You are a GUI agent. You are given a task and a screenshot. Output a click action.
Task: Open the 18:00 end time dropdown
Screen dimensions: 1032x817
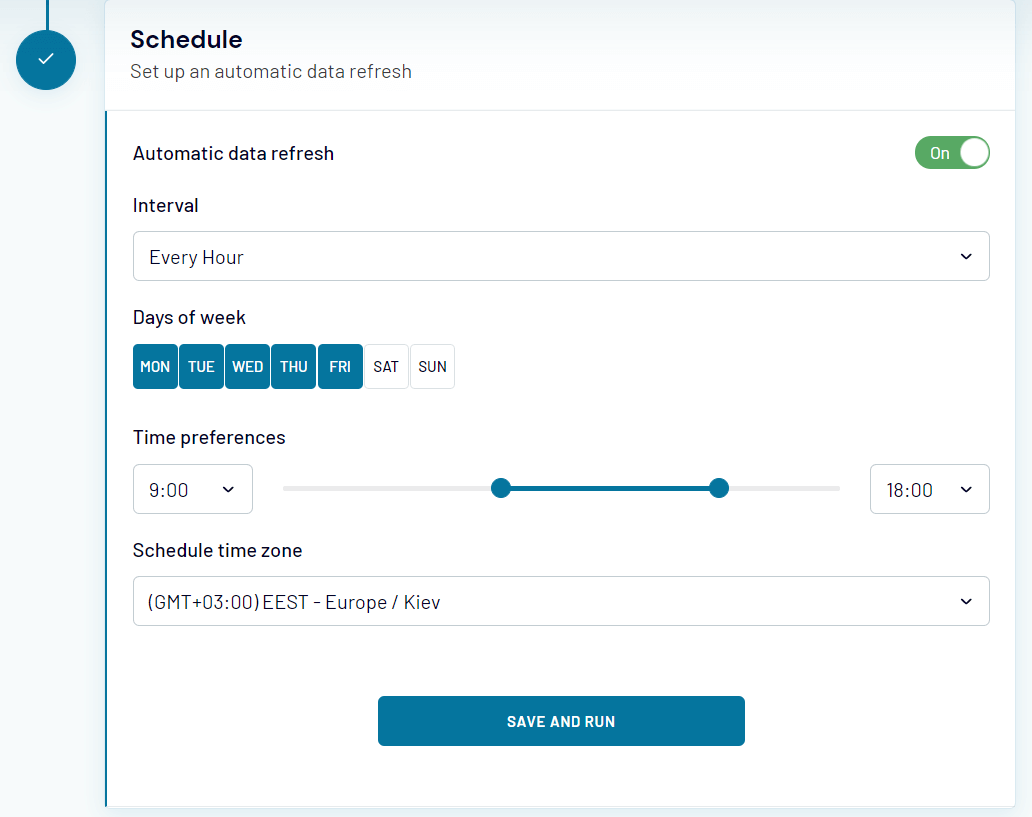point(929,489)
